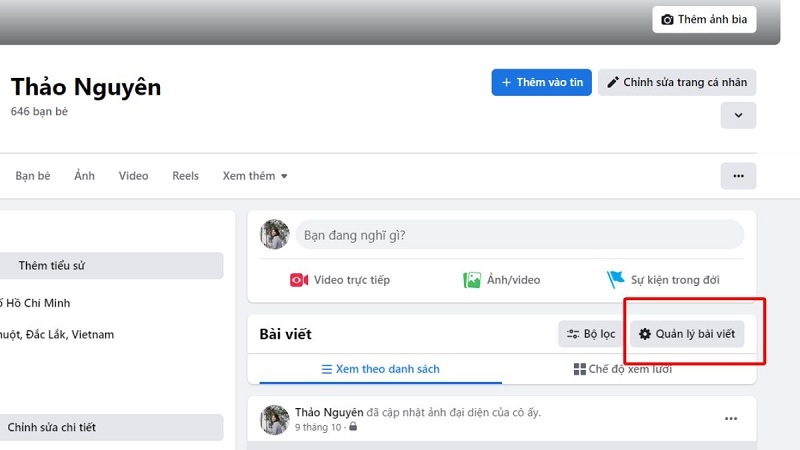Expand the Xem thêm dropdown

tap(255, 176)
